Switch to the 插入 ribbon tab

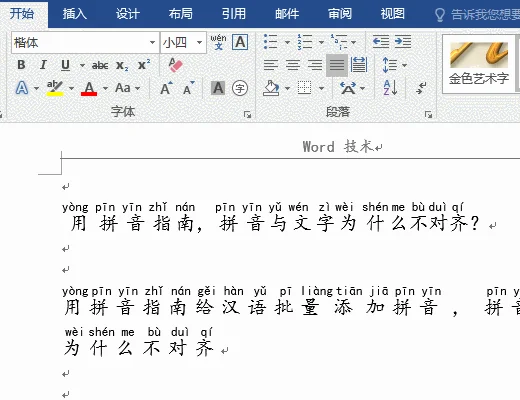pyautogui.click(x=75, y=14)
